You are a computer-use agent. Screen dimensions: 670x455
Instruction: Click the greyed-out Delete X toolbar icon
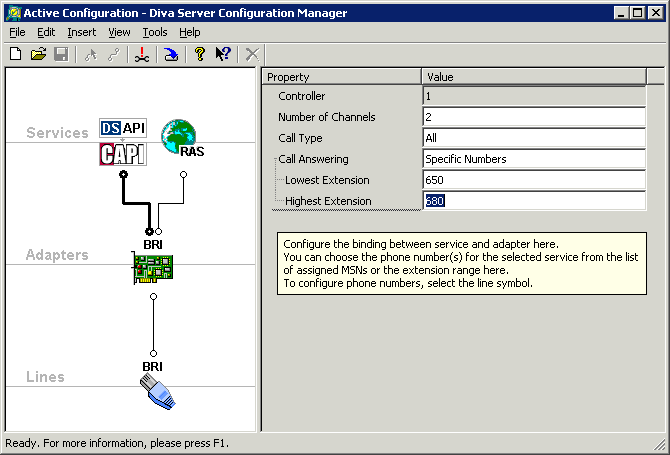point(252,55)
